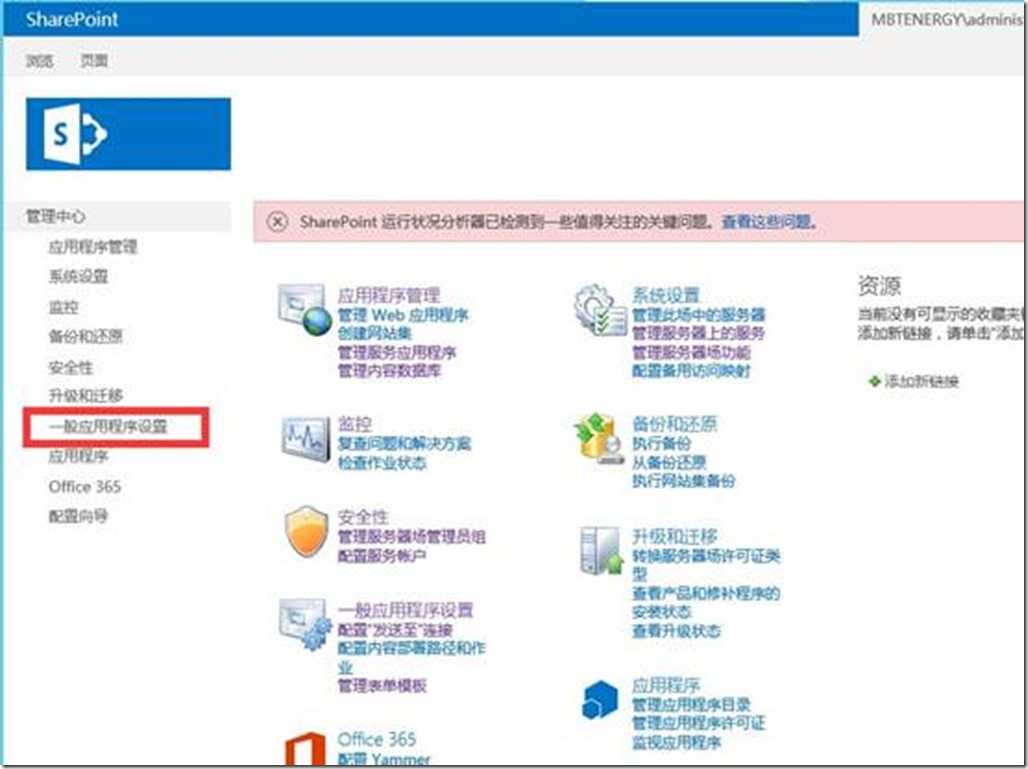Click the 配置"发送至"连接 link
This screenshot has width=1028, height=769.
pos(395,630)
